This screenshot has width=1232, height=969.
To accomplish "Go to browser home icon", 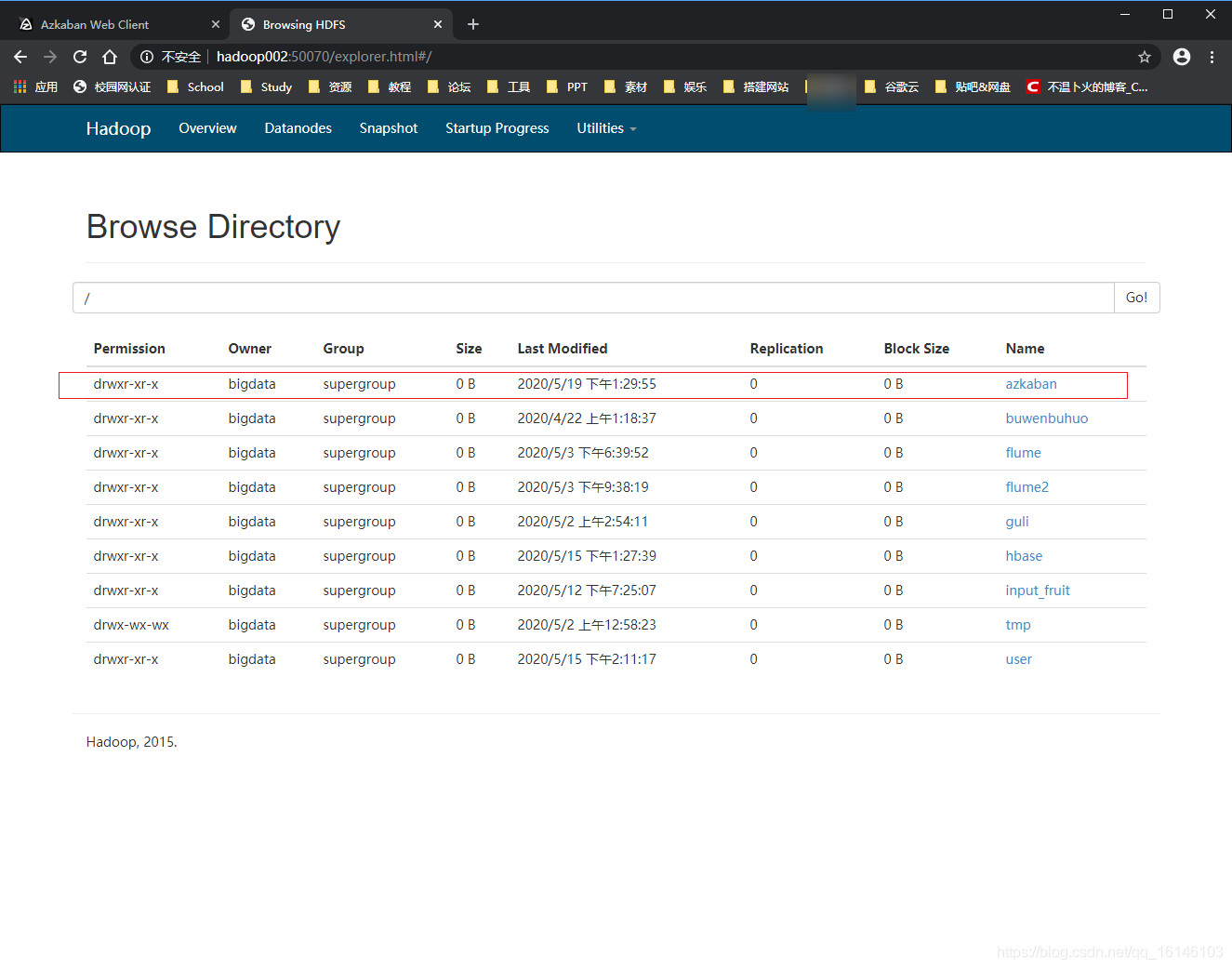I will 110,57.
